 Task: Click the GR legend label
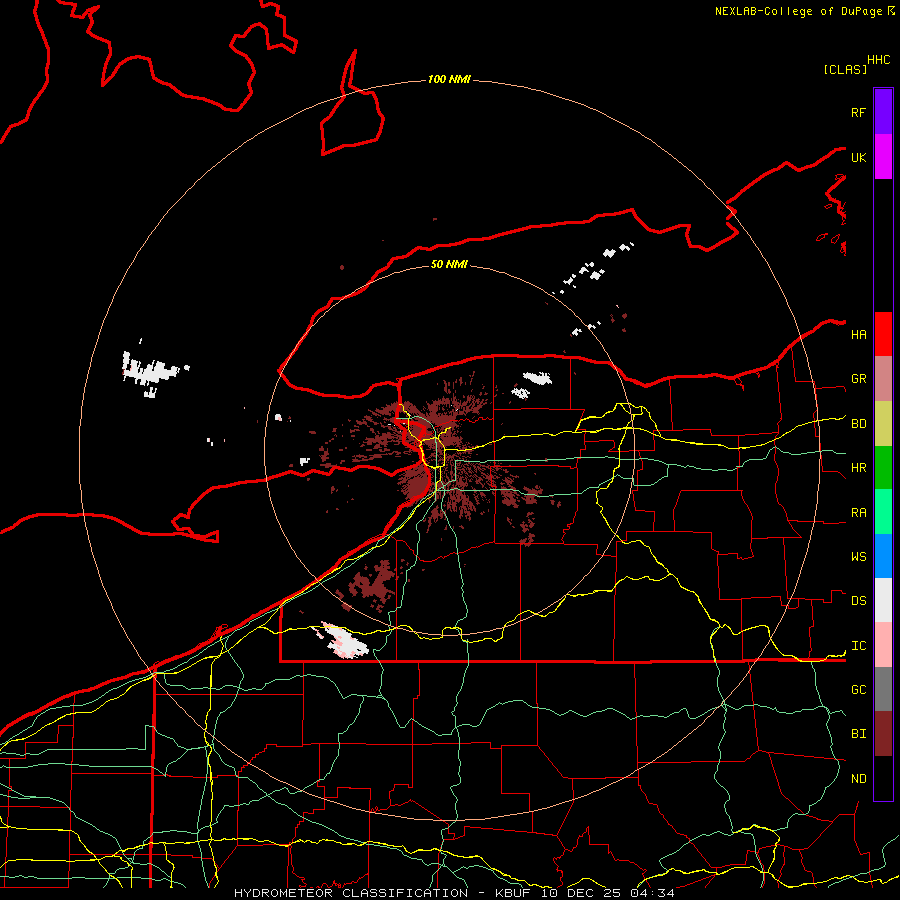(859, 379)
